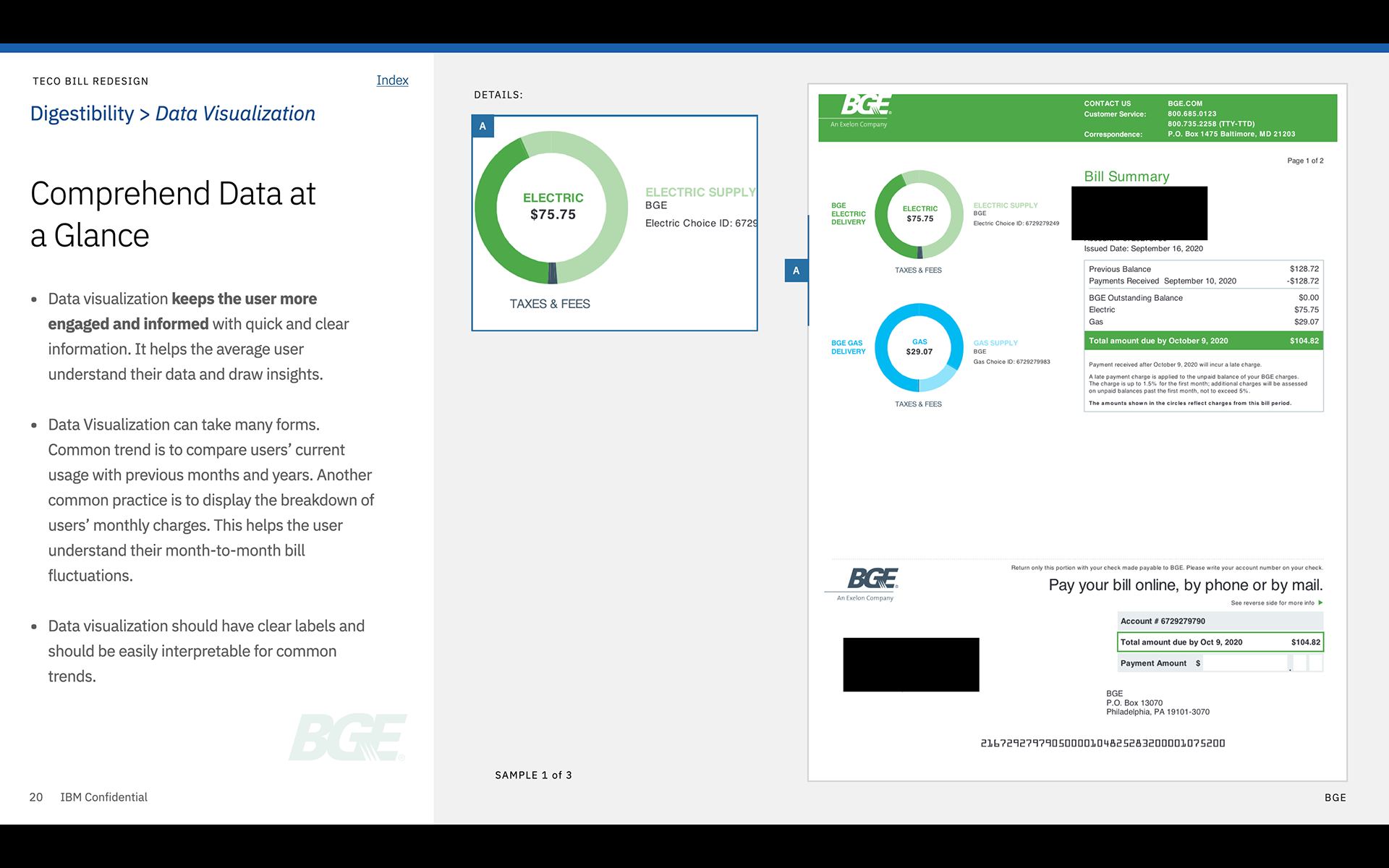Screen dimensions: 1389x868
Task: Click the 'Page 1 of 2' label
Action: point(1305,161)
